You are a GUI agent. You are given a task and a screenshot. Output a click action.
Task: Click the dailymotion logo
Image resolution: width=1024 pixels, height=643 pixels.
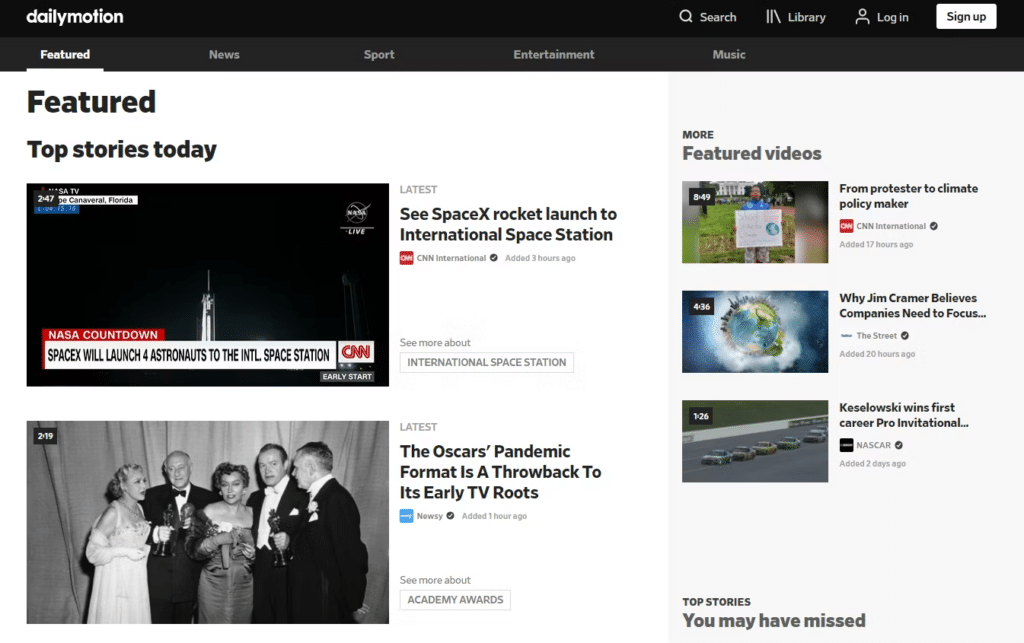click(74, 16)
